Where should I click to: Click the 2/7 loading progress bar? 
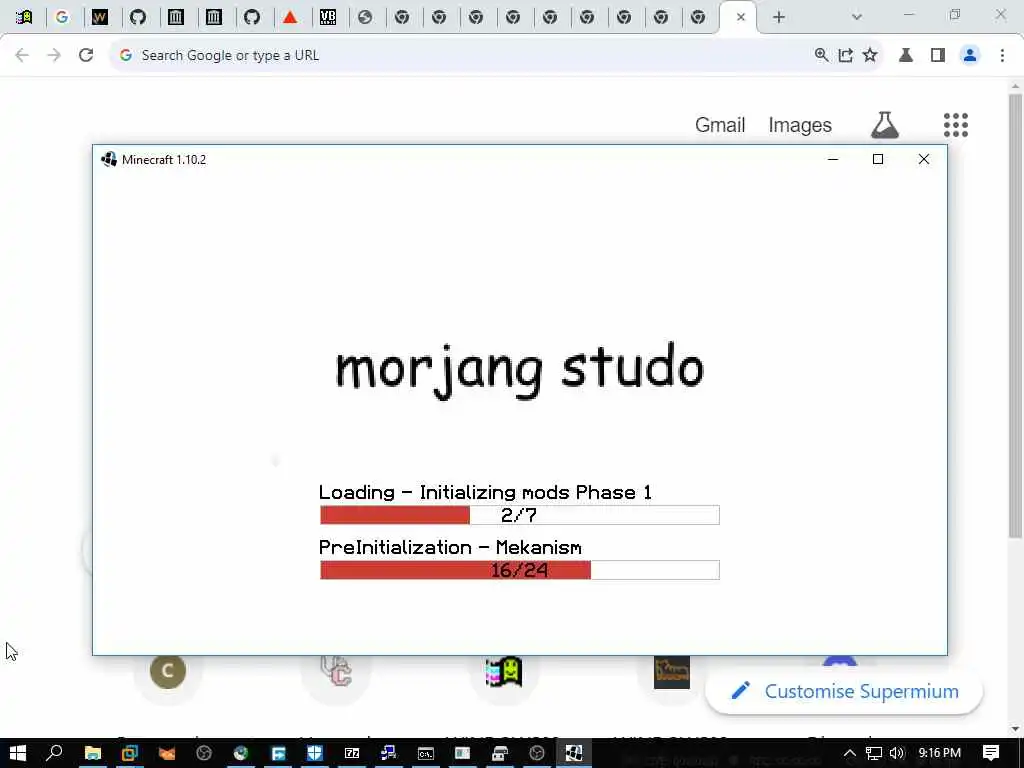point(520,515)
